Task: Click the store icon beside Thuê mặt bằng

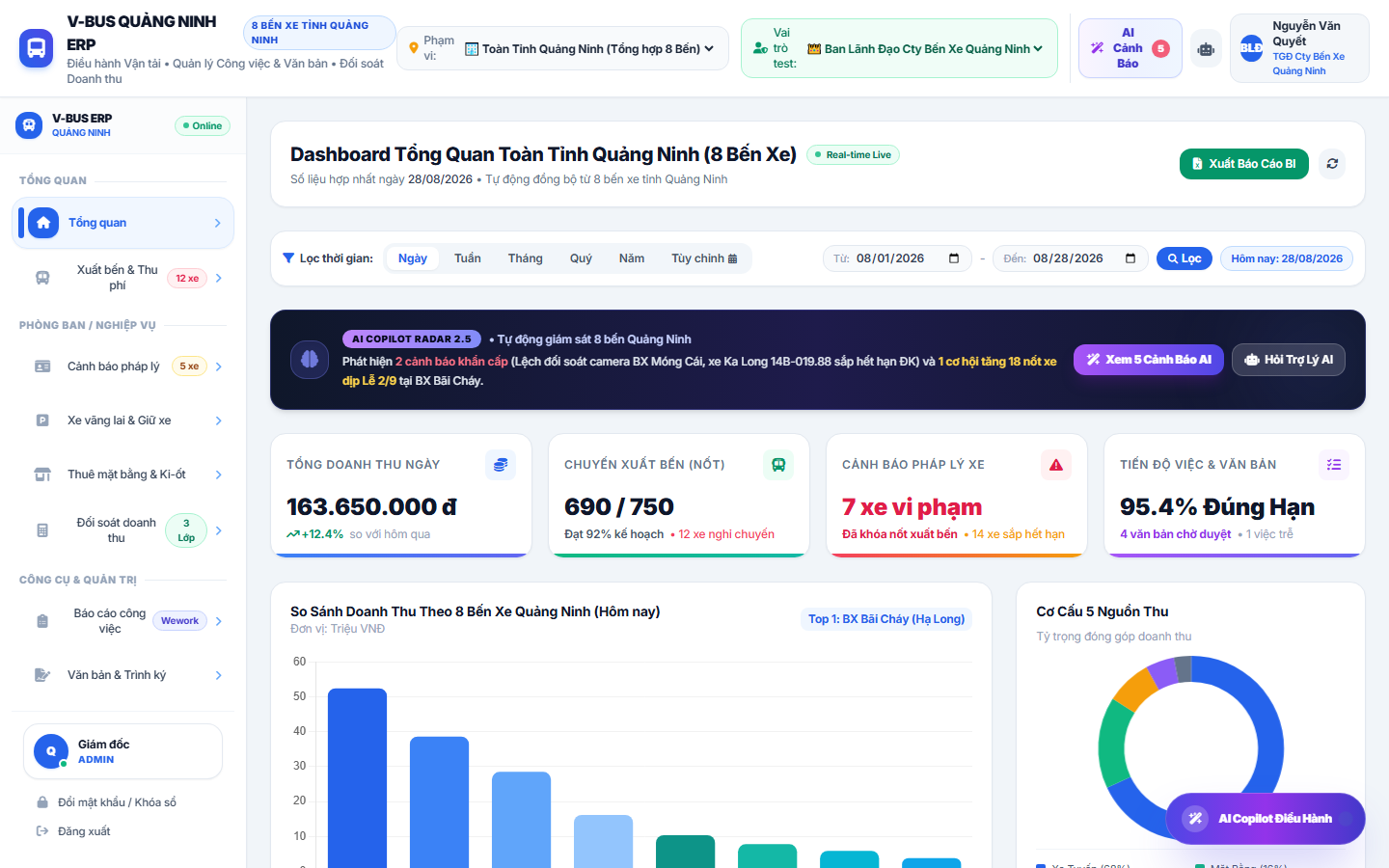Action: 42,475
